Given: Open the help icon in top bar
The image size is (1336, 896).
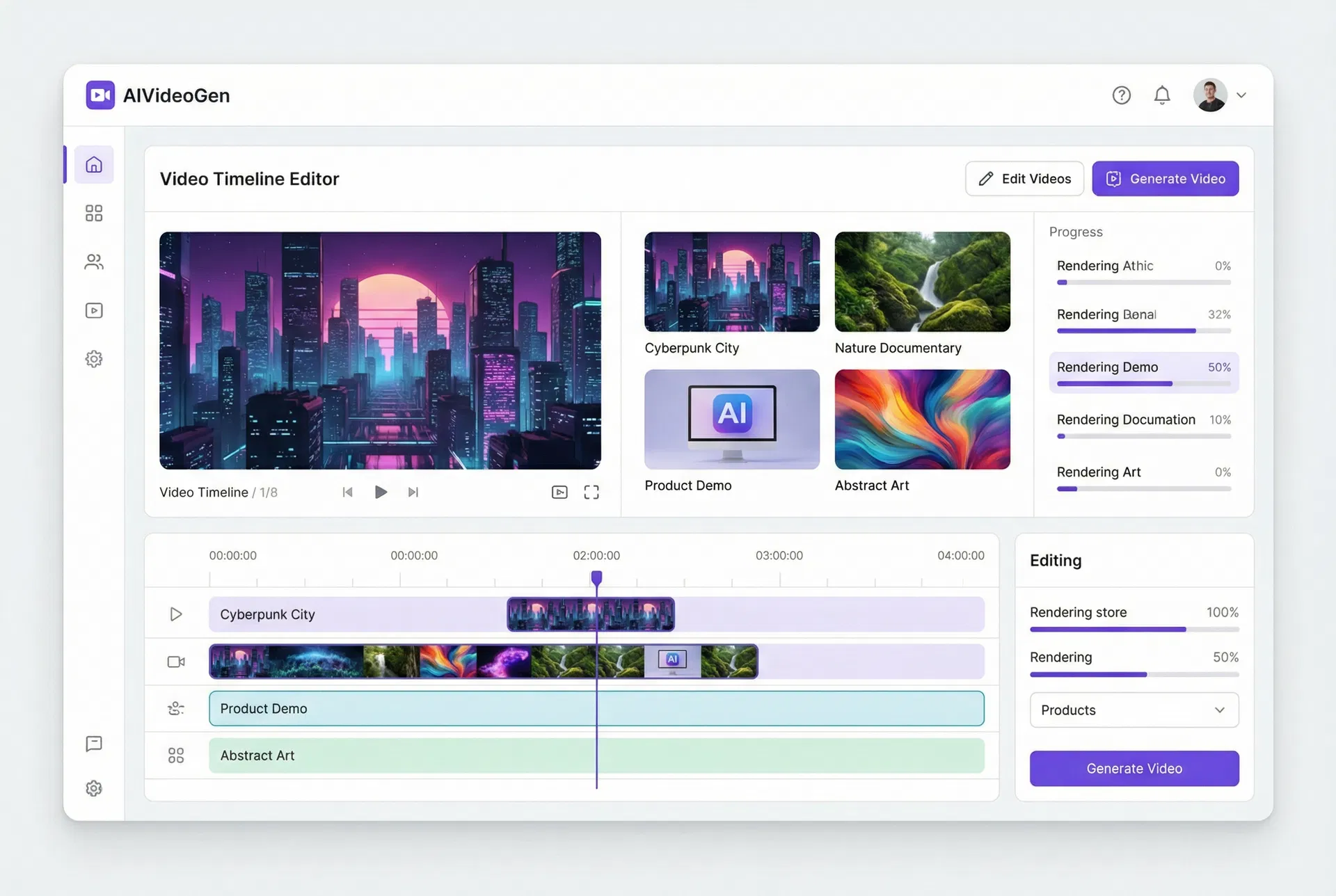Looking at the screenshot, I should click(x=1121, y=95).
